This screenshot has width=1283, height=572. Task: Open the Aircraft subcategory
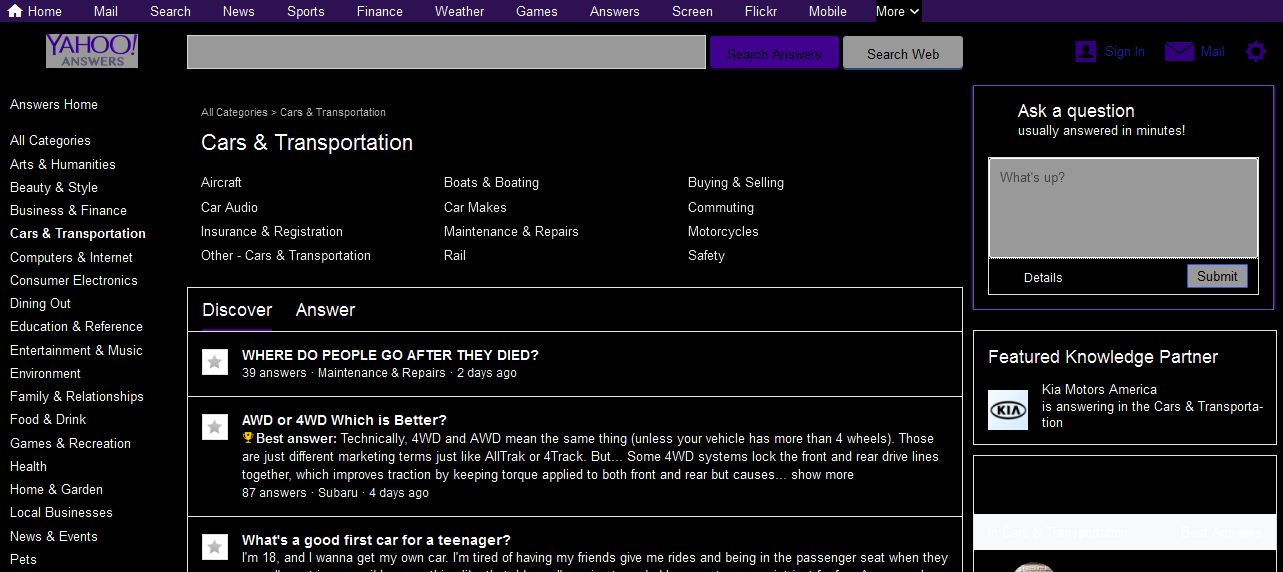221,182
